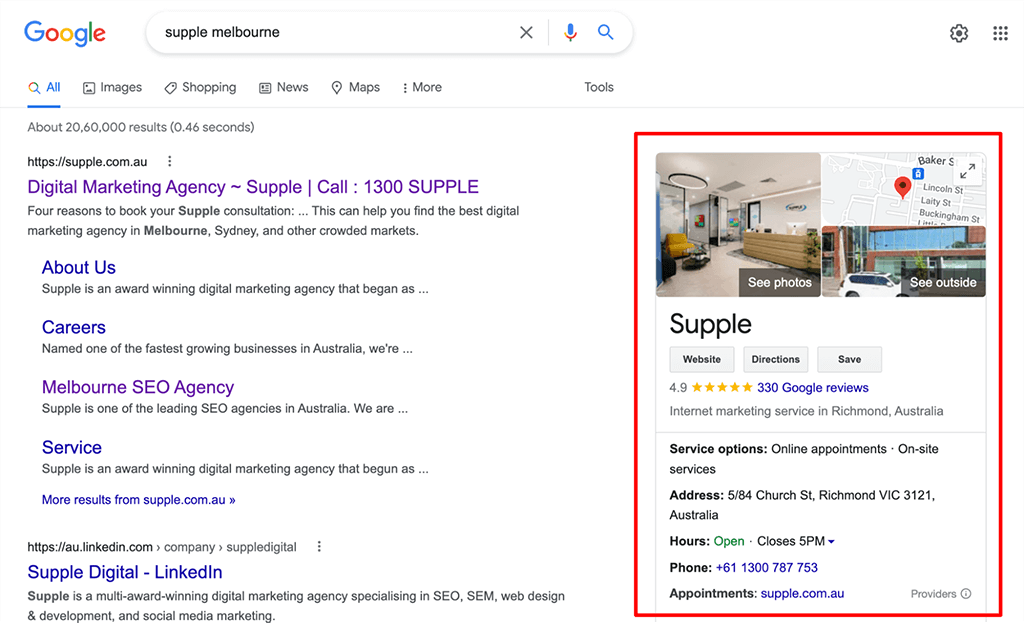Open the Careers sitelink

tap(74, 328)
